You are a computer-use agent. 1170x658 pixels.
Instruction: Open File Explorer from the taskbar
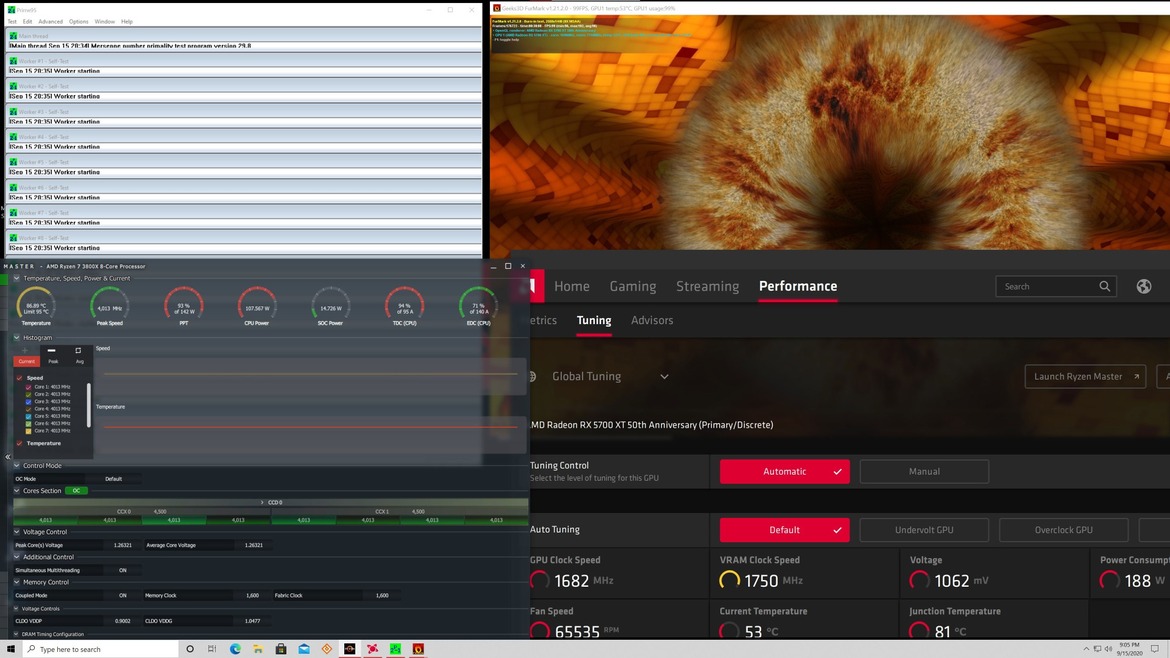pos(258,649)
